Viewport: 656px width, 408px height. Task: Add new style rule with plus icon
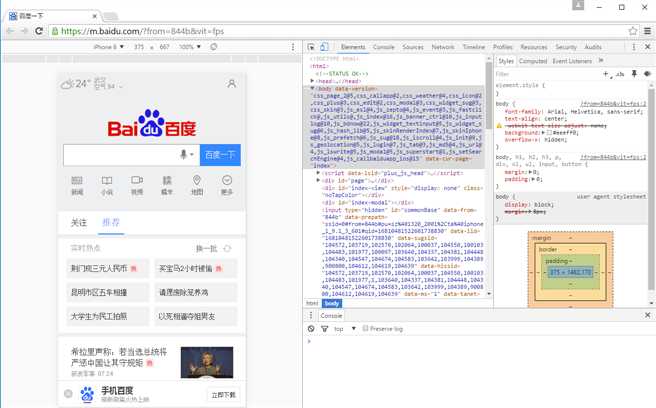[606, 74]
